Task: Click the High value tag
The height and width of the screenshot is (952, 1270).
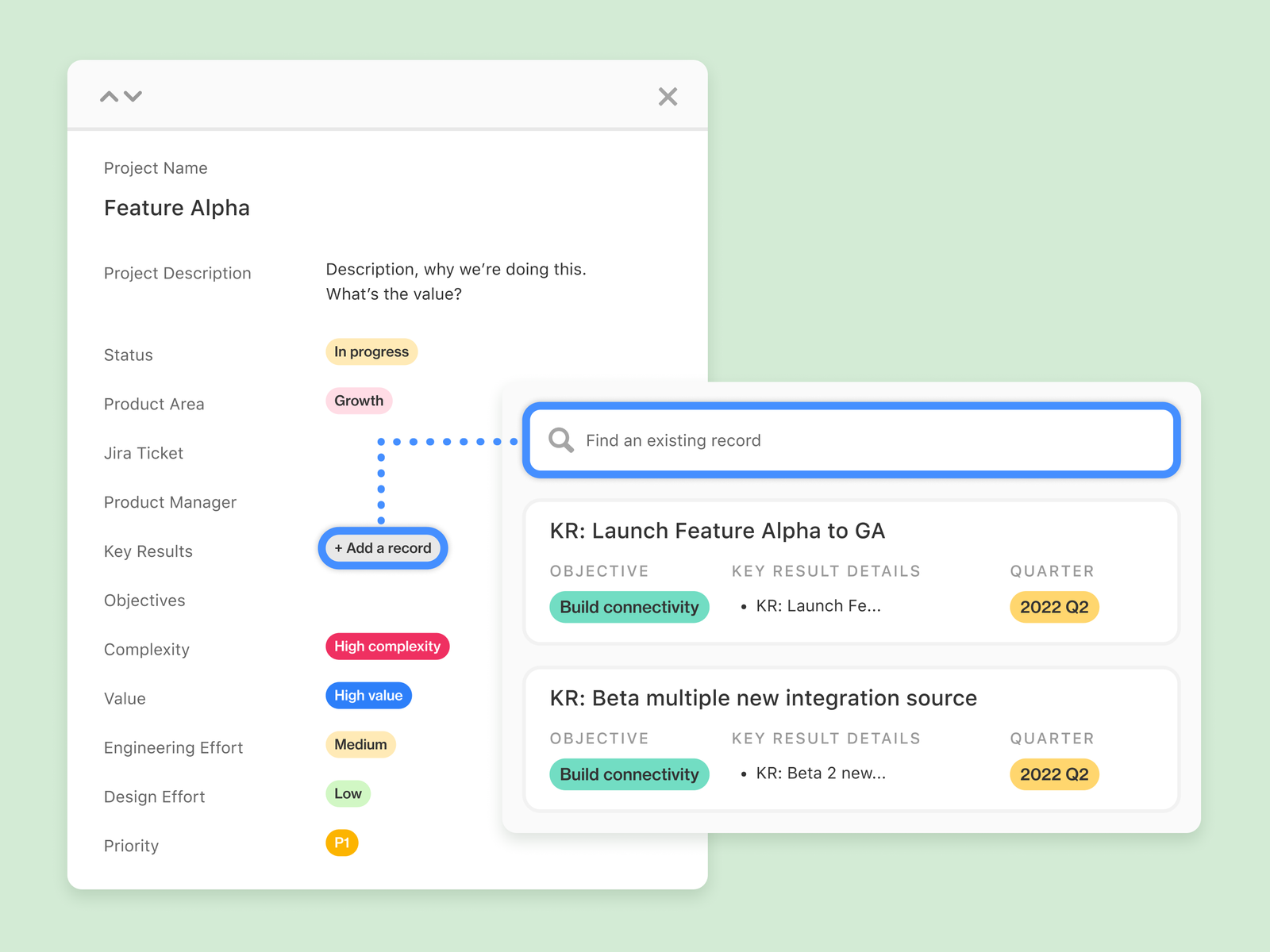Action: [x=368, y=696]
